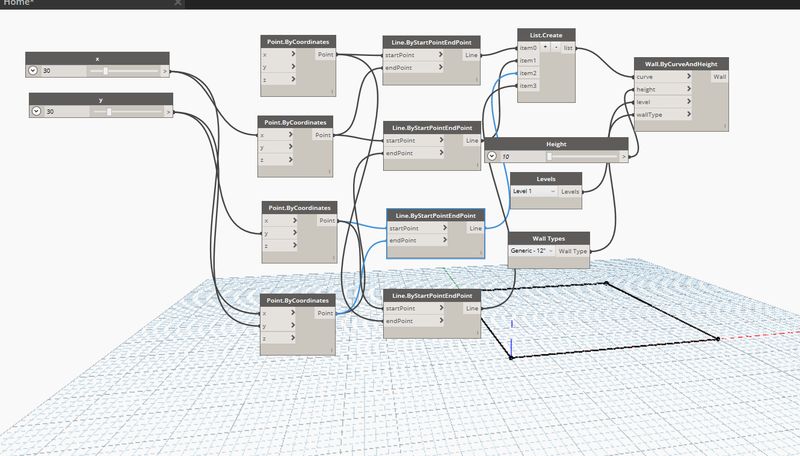This screenshot has height=456, width=800.
Task: Click the y slider track
Action: click(x=128, y=111)
